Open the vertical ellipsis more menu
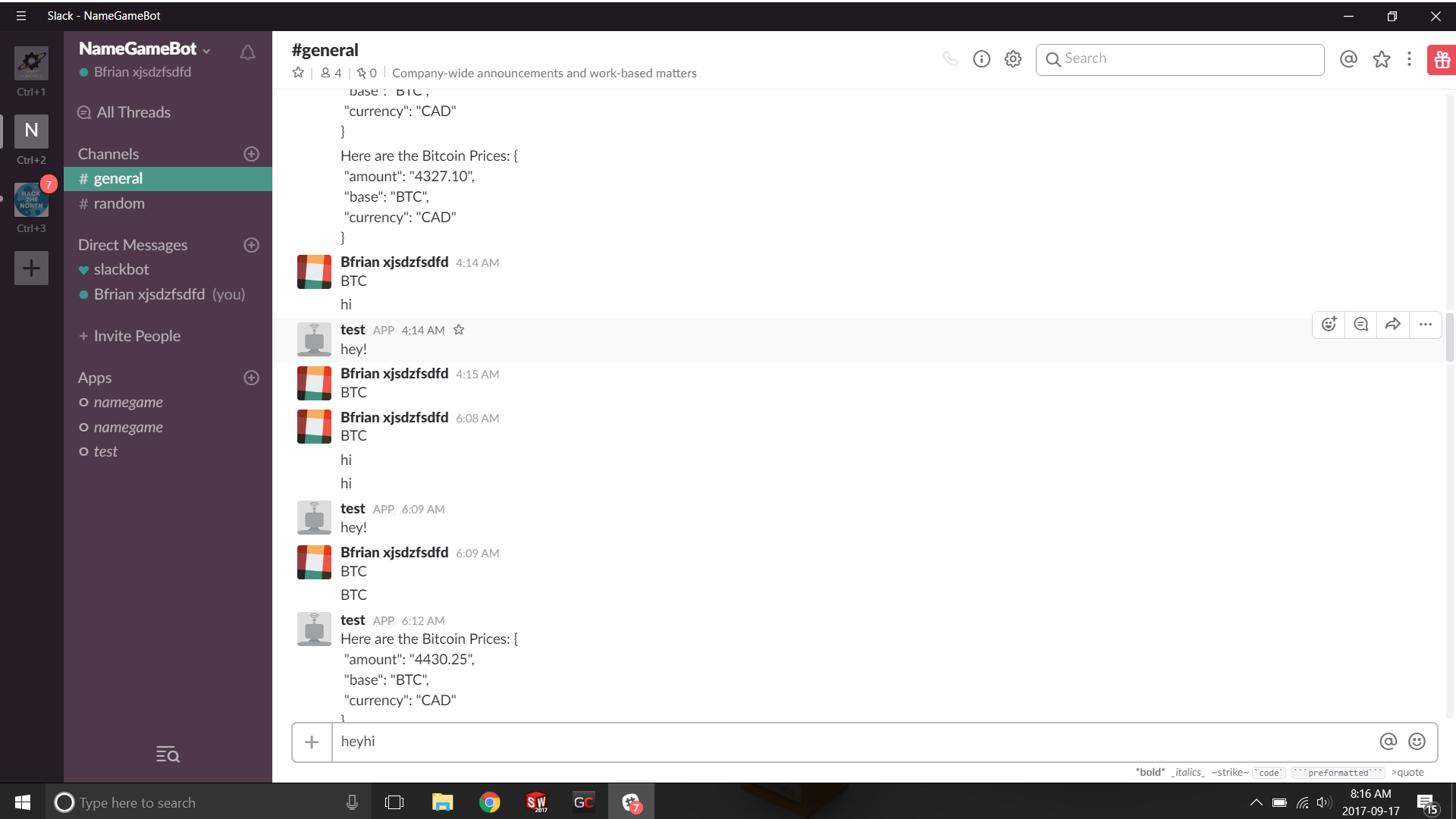Image resolution: width=1456 pixels, height=819 pixels. click(x=1409, y=59)
